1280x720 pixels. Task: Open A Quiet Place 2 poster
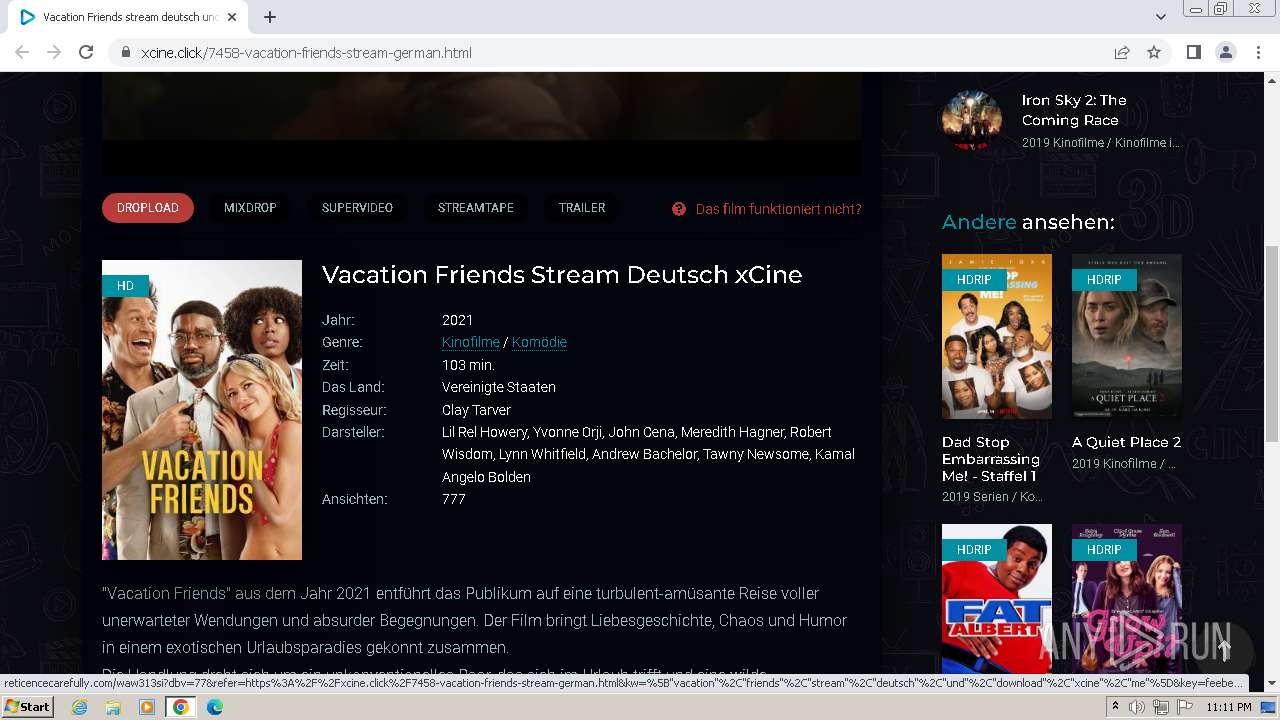[1127, 337]
